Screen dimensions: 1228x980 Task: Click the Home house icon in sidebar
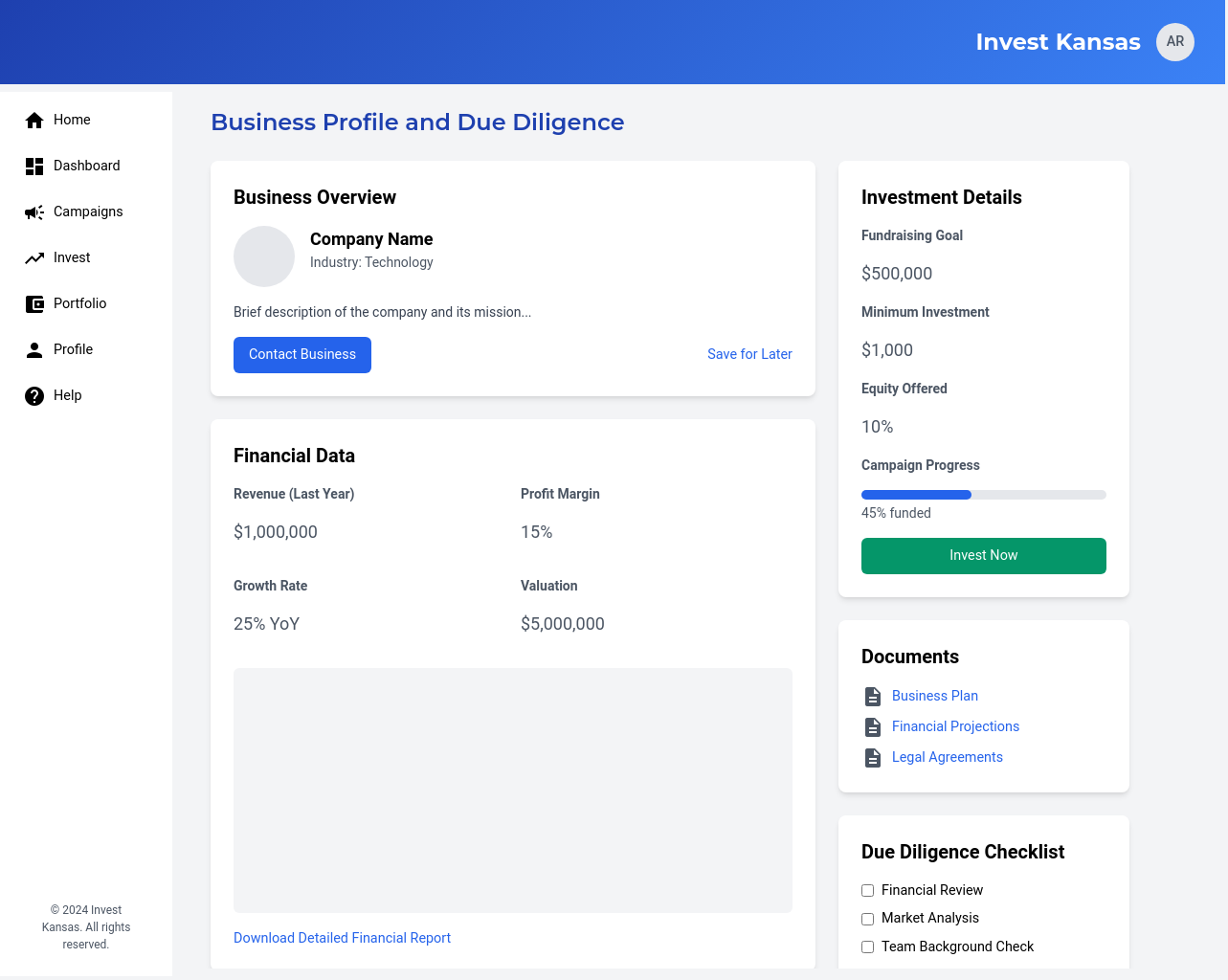click(34, 120)
